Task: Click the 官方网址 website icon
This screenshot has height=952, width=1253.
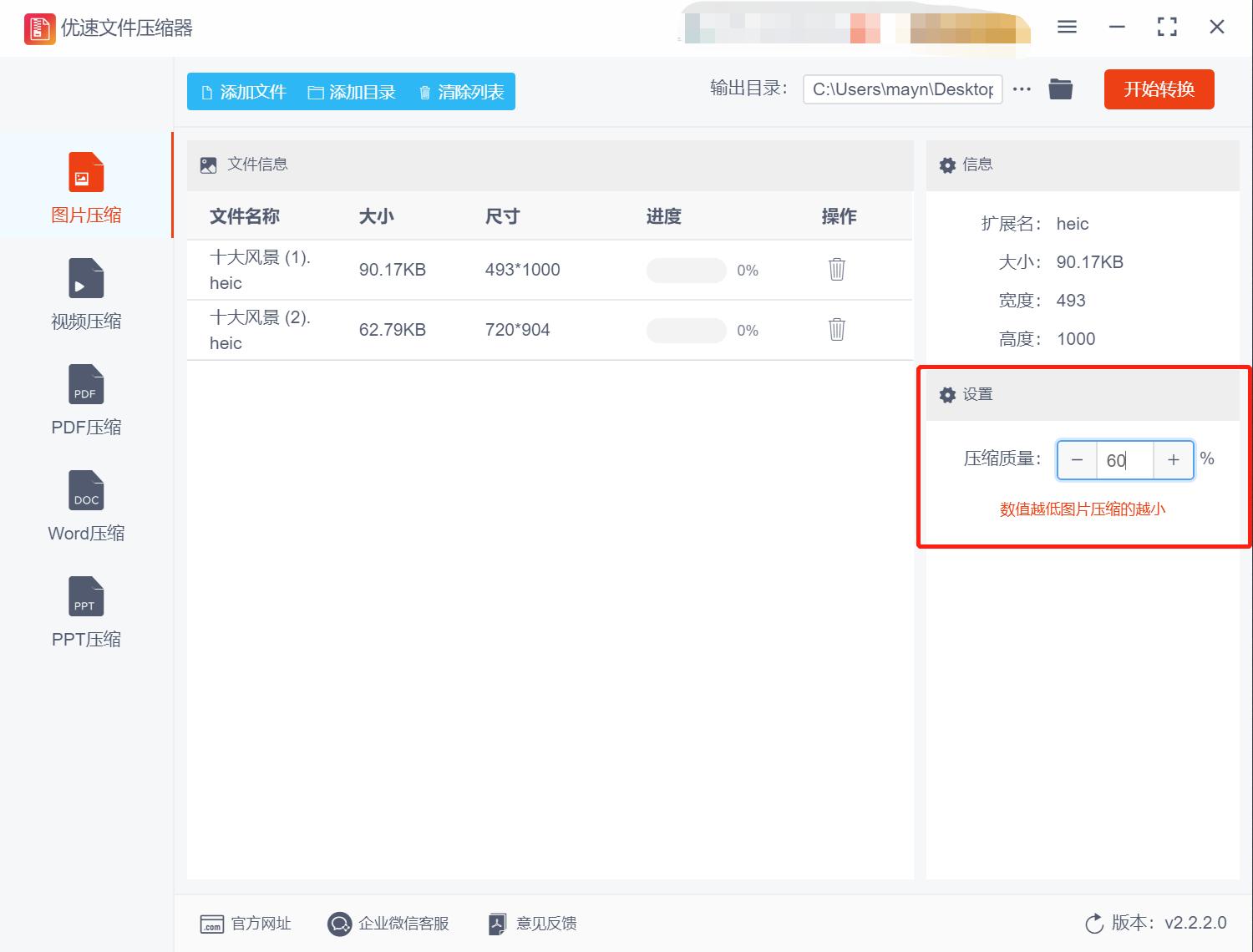Action: 213,924
